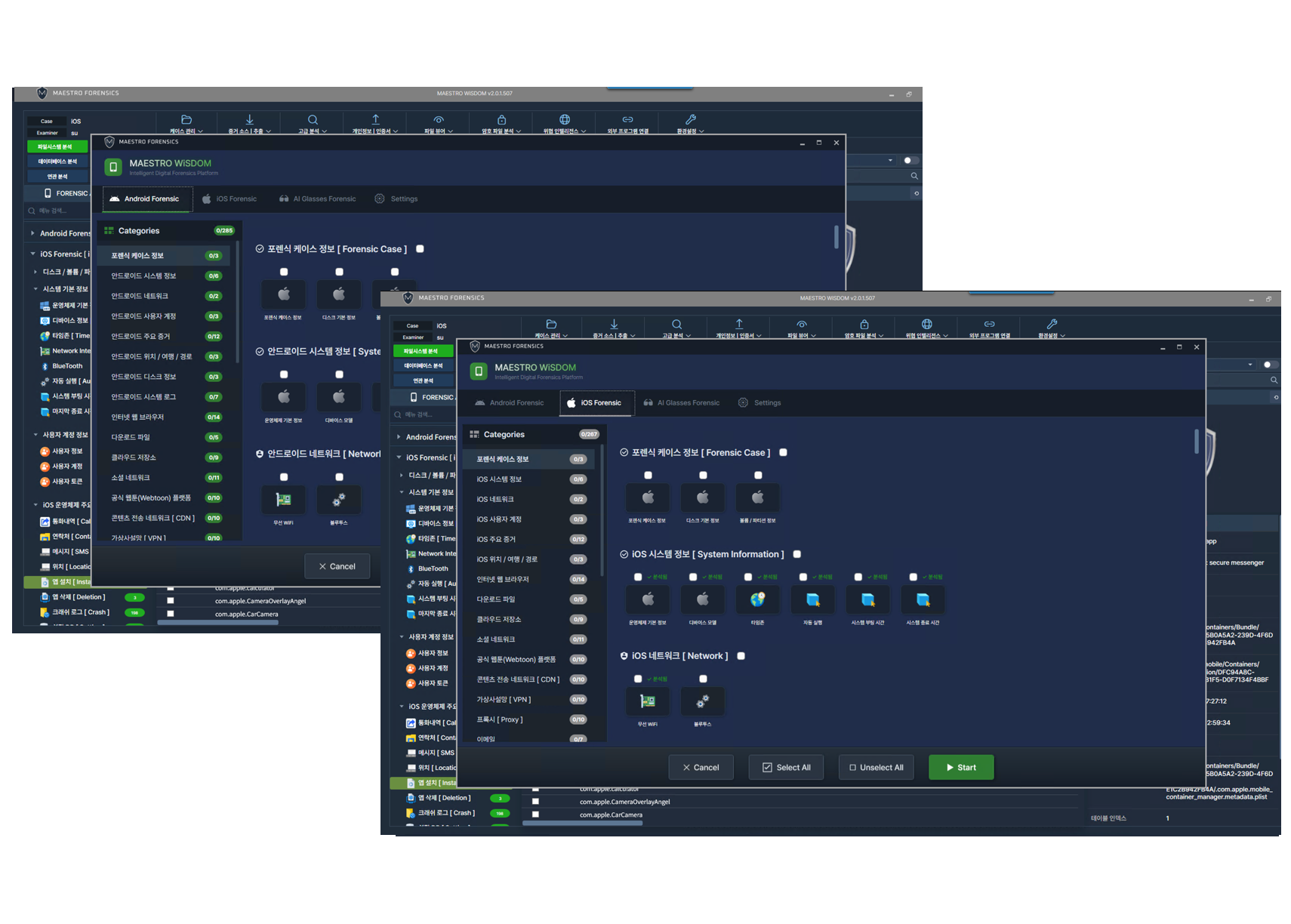Click the 타임존 globe icon in iOS dialog
This screenshot has height=924, width=1291.
tap(757, 599)
